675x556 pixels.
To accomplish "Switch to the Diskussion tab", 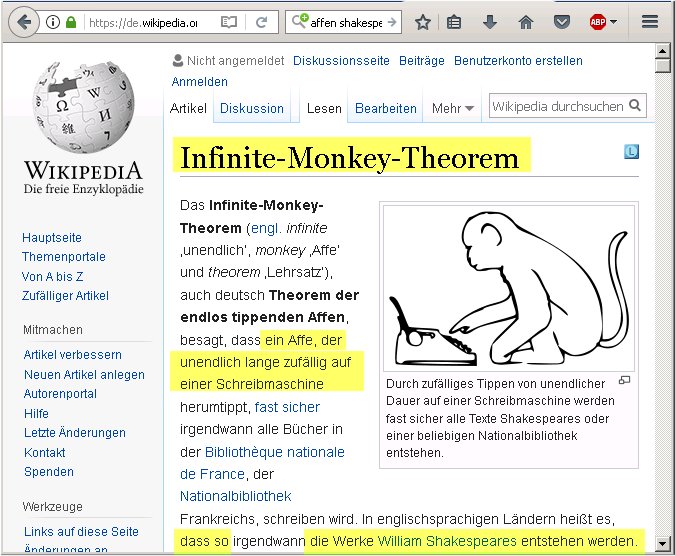I will tap(252, 108).
